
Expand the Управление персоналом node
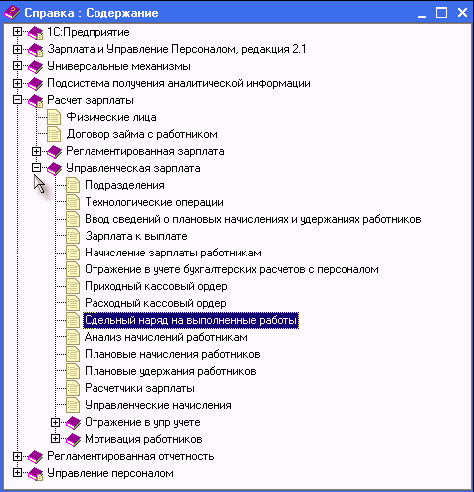click(17, 473)
